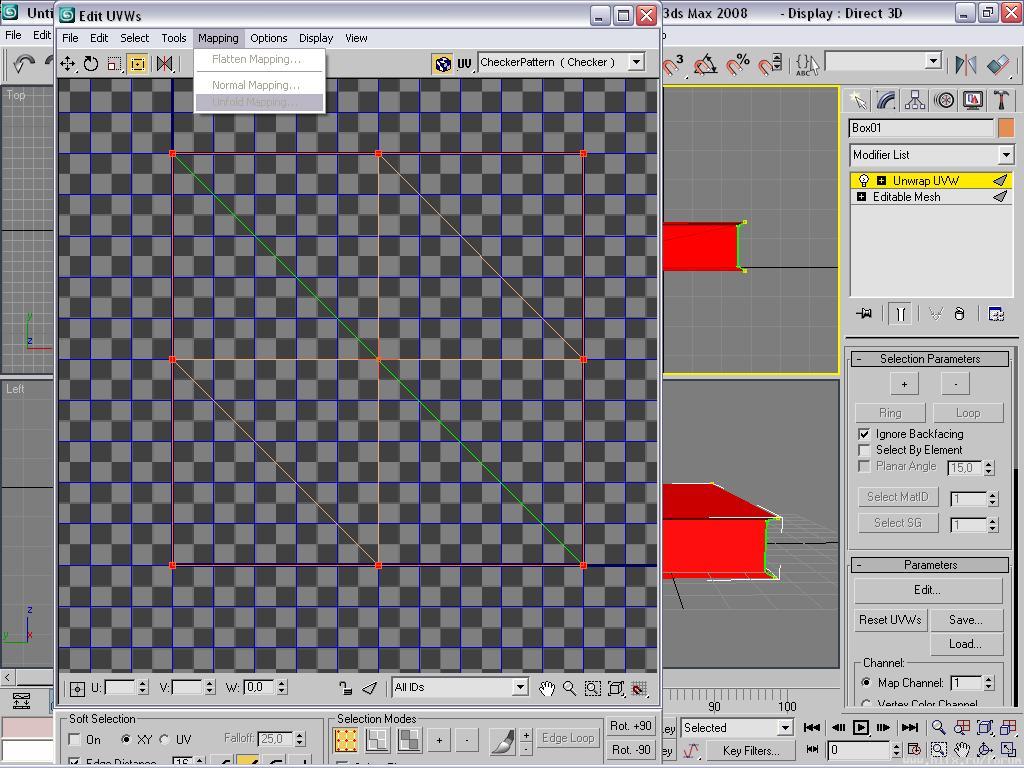Click the Reset UVWs button
Image resolution: width=1024 pixels, height=768 pixels.
tap(889, 620)
